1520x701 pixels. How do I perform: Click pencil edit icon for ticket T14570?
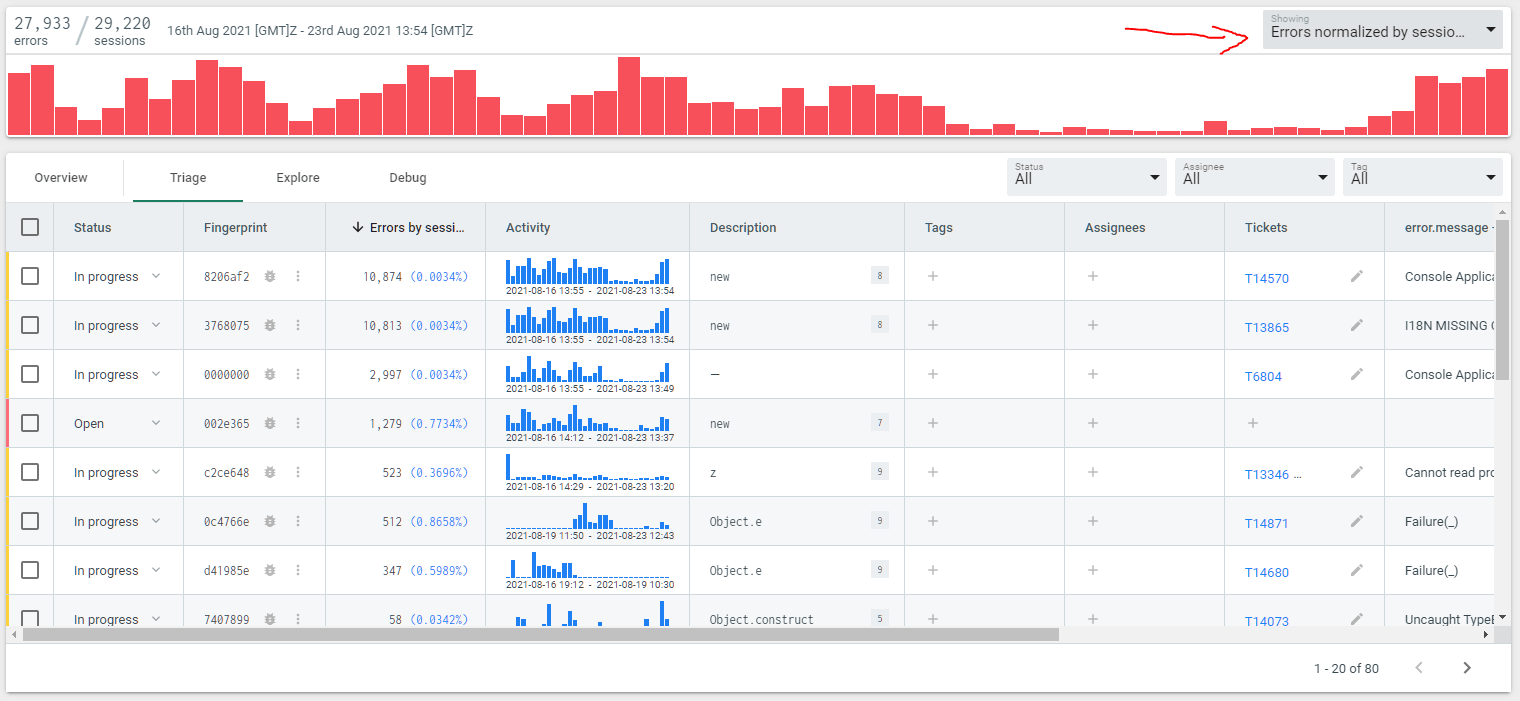pyautogui.click(x=1356, y=277)
